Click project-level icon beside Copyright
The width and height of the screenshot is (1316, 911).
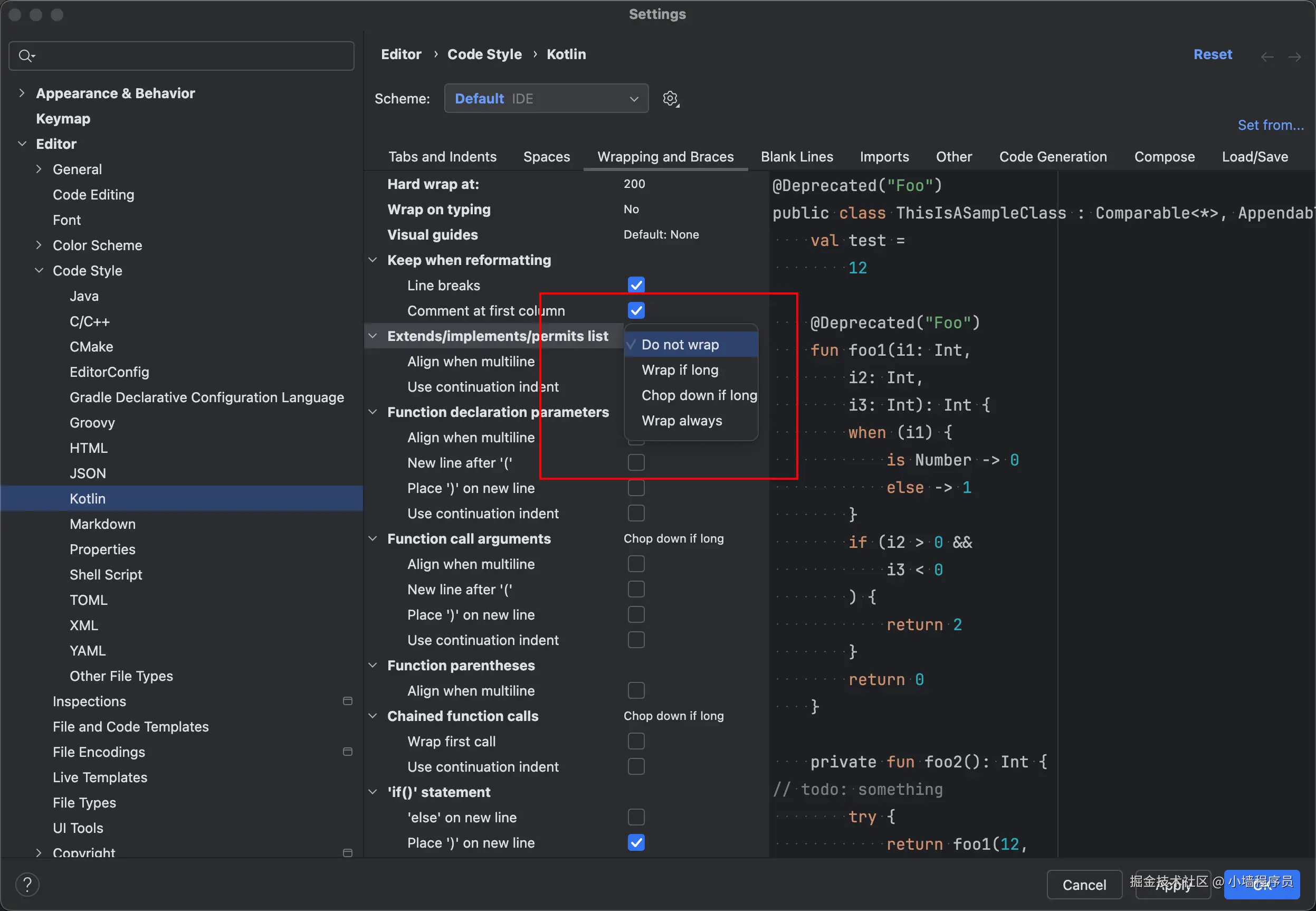tap(348, 852)
